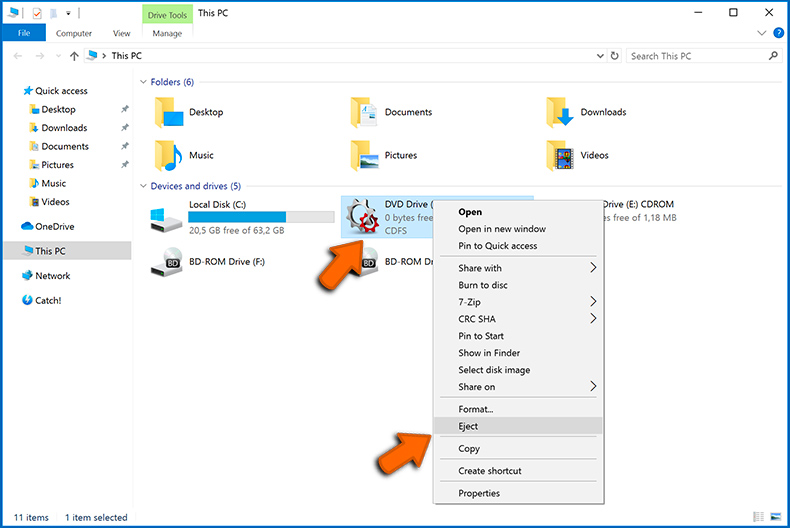Choose Select disk image
Screen dimensions: 790x528
pyautogui.click(x=518, y=370)
